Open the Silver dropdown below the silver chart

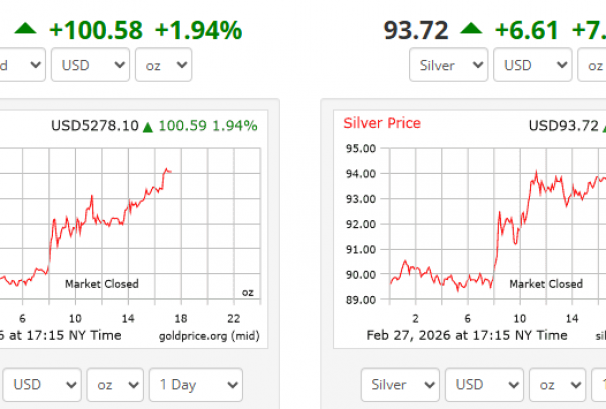click(x=399, y=384)
